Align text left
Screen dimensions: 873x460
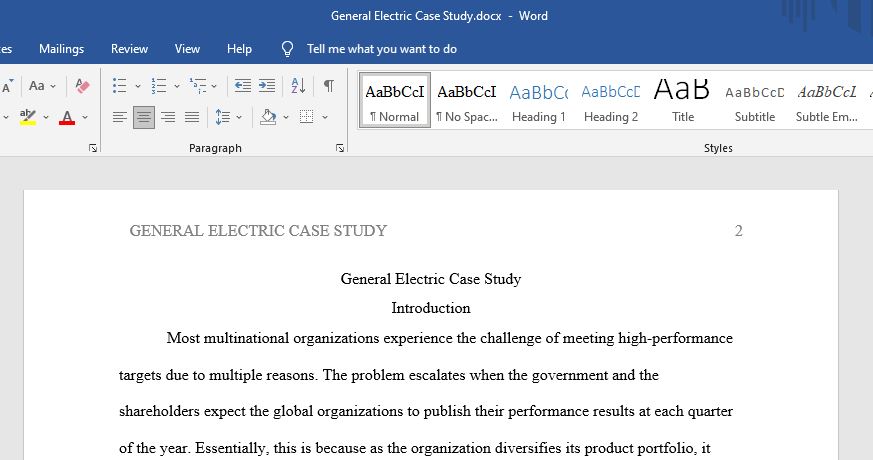click(120, 117)
